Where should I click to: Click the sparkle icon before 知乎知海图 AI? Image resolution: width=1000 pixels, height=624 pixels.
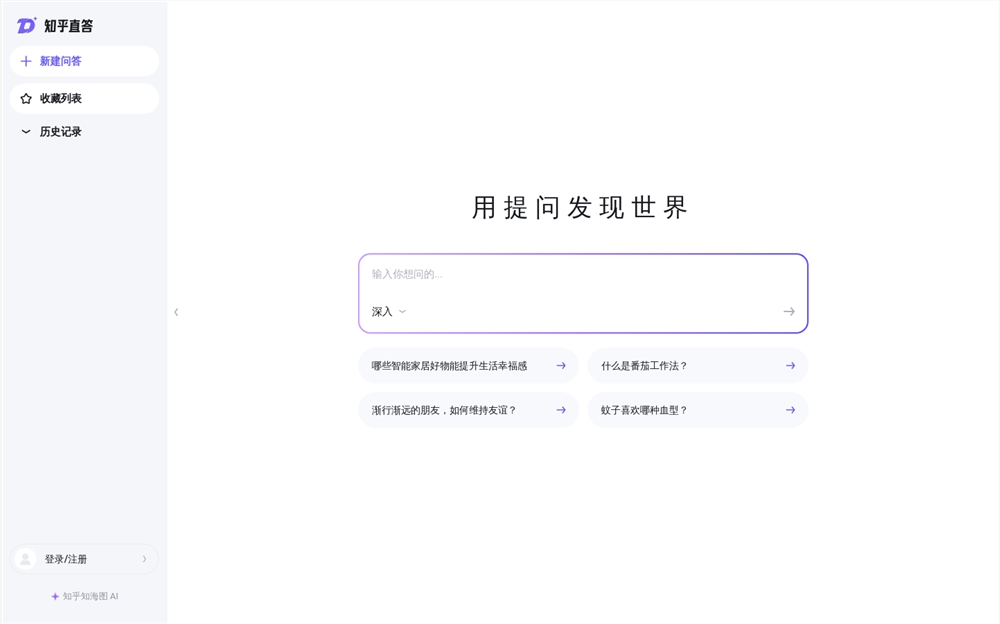coord(53,596)
